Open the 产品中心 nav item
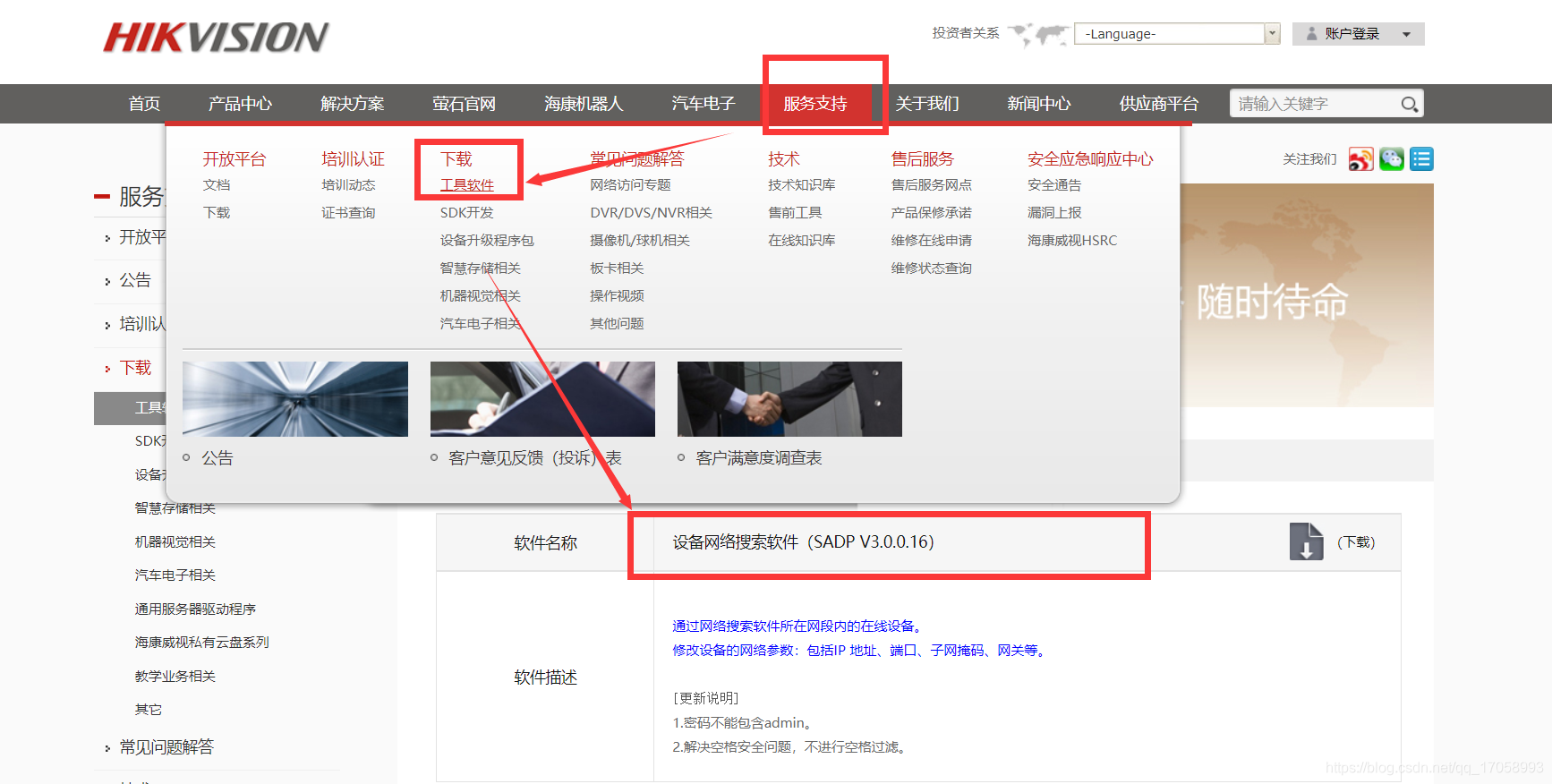1552x784 pixels. coord(240,104)
